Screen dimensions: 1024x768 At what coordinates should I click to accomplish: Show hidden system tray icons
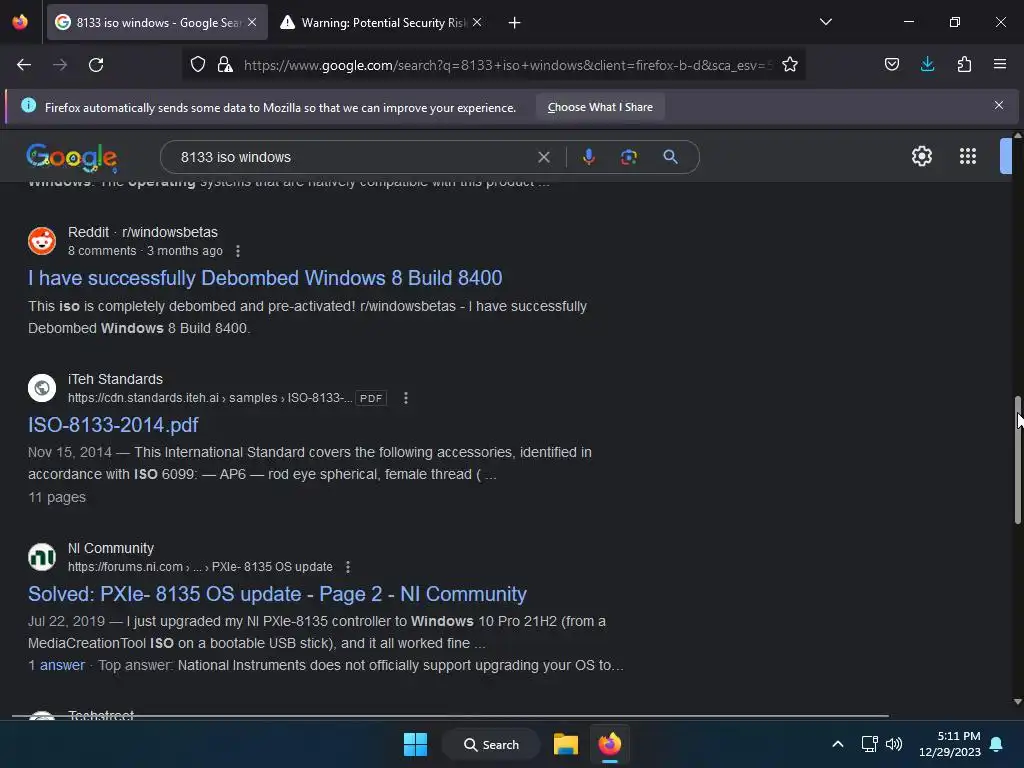(838, 744)
